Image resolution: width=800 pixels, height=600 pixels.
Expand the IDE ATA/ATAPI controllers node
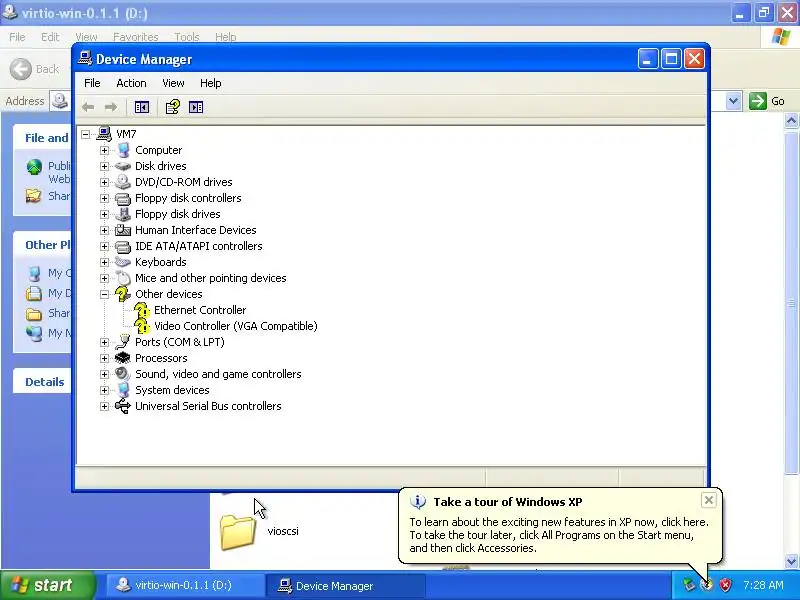tap(105, 246)
